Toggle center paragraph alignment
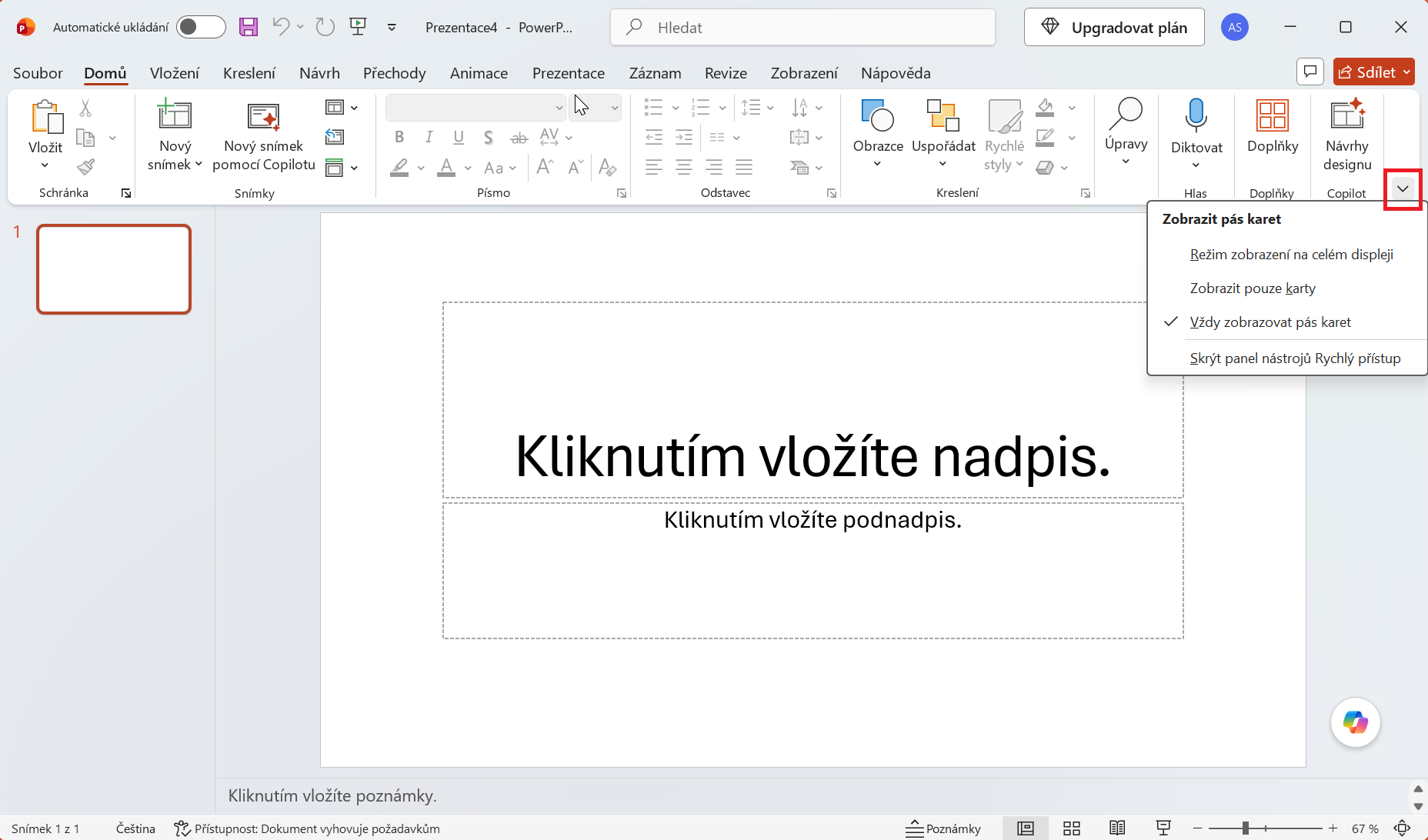 point(684,167)
